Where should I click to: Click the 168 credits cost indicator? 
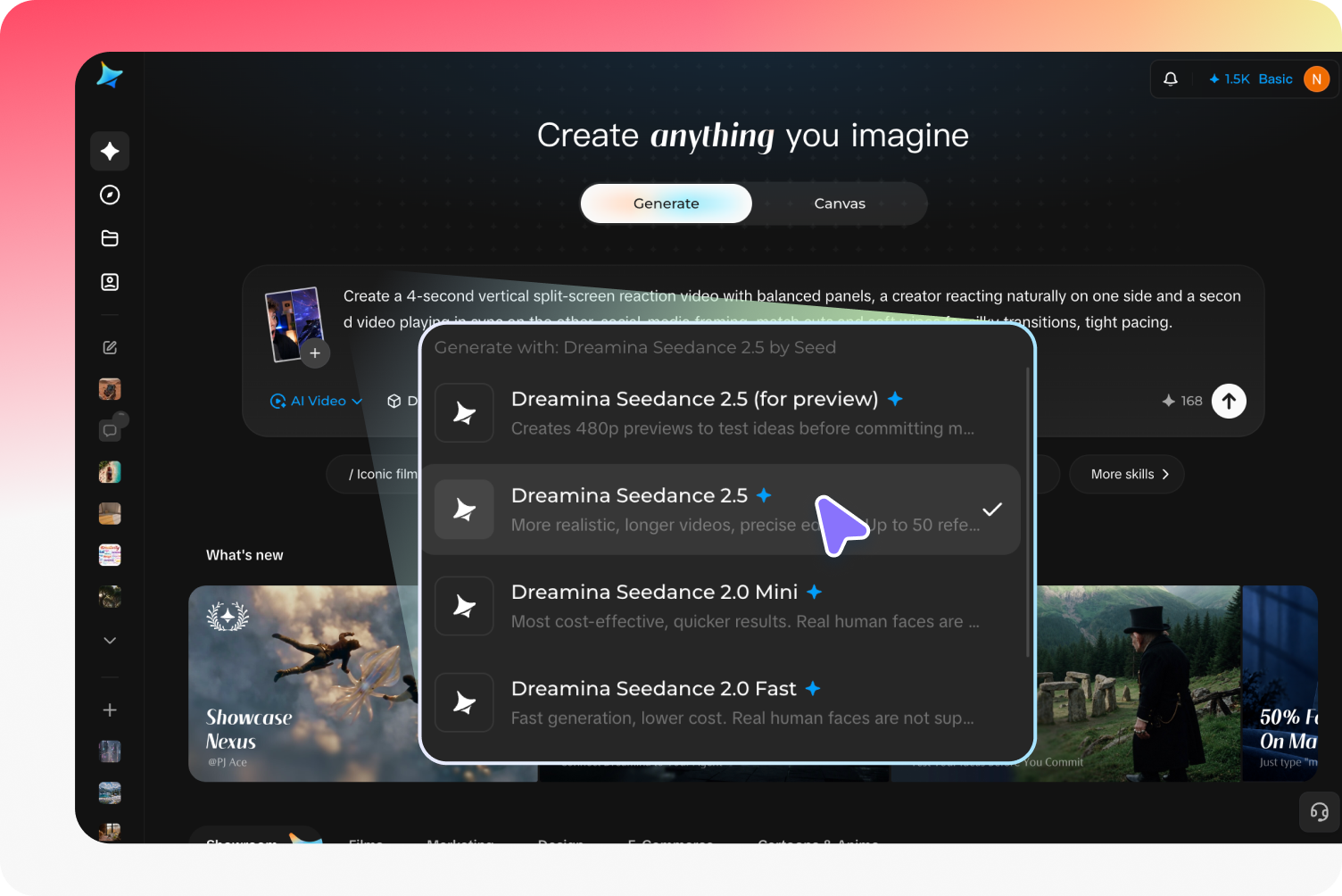tap(1182, 401)
